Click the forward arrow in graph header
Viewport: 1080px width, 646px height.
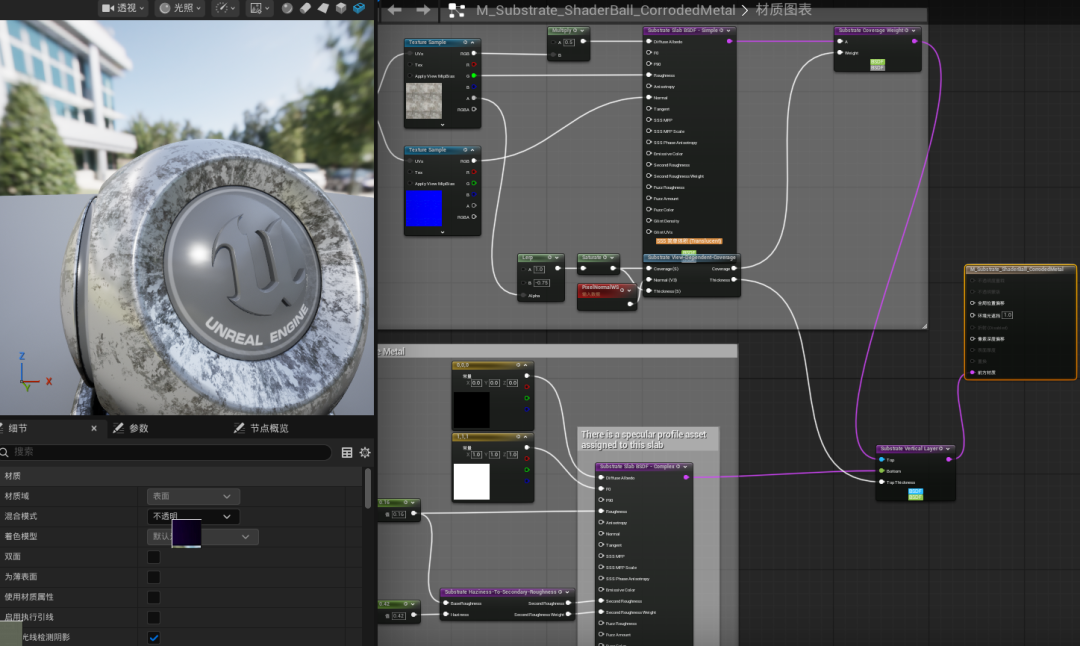click(424, 10)
